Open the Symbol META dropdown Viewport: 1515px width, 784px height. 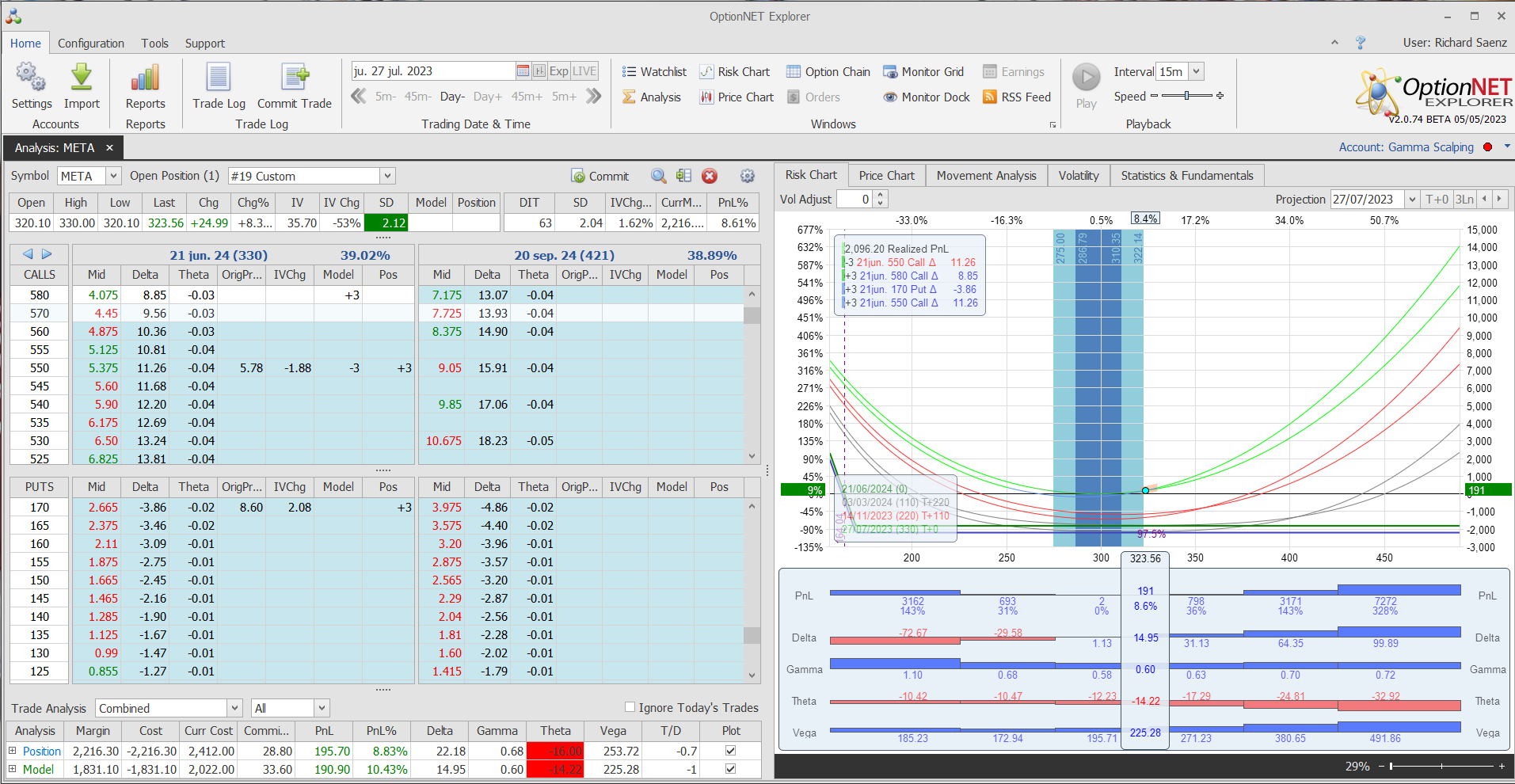(x=113, y=176)
